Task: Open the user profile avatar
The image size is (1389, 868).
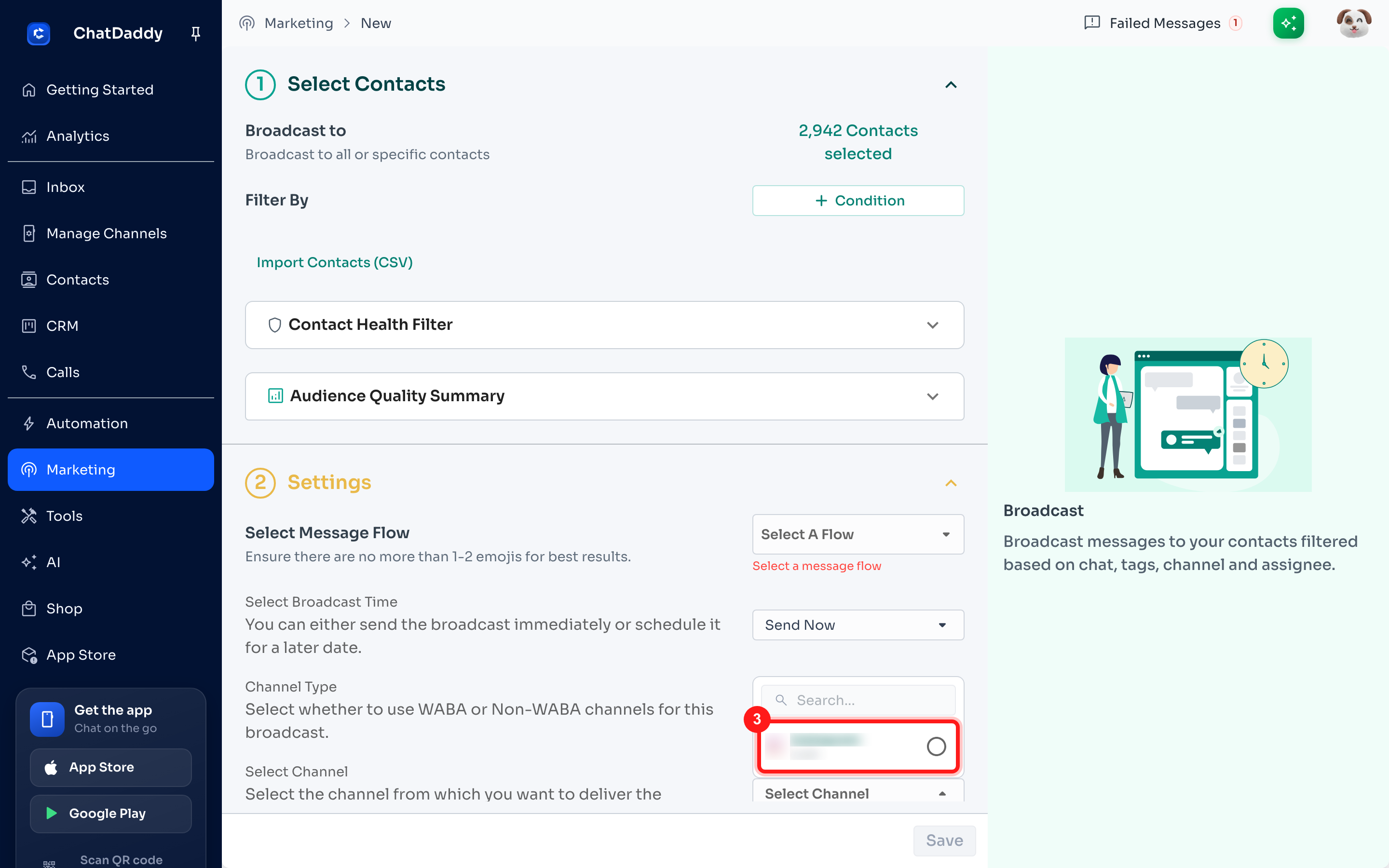Action: 1354,23
